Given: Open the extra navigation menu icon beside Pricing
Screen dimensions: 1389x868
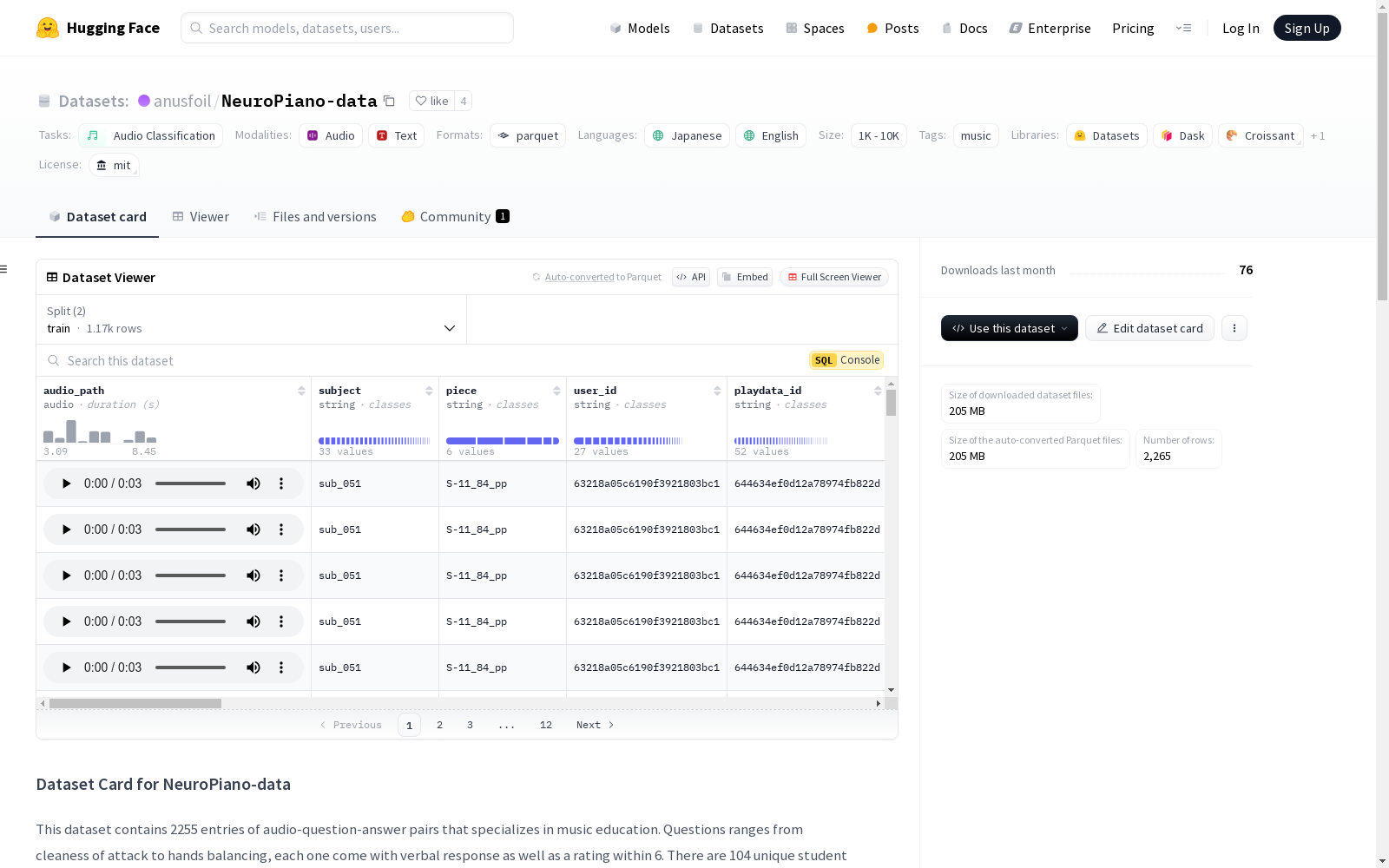Looking at the screenshot, I should click(x=1183, y=28).
